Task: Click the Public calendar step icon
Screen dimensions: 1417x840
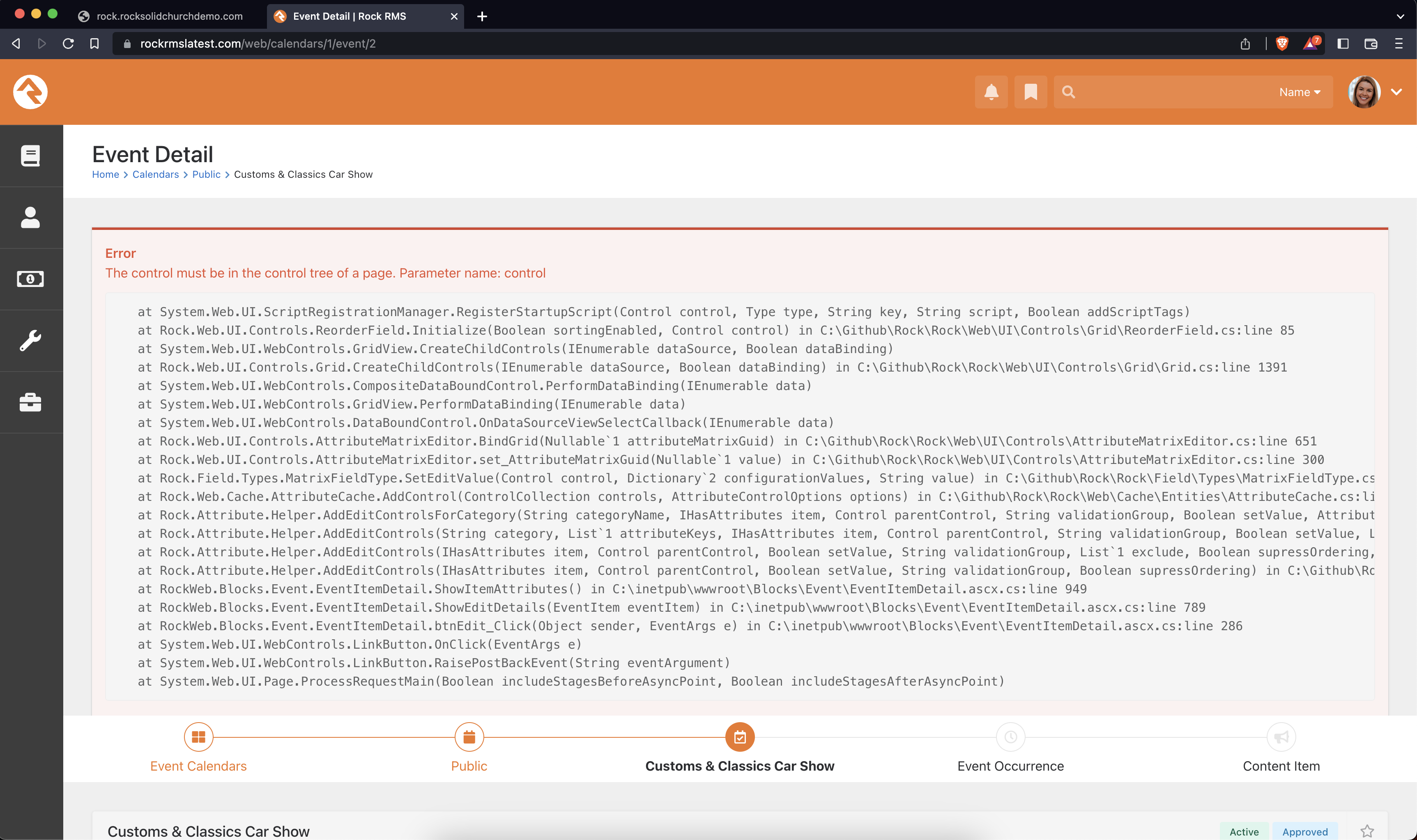Action: [469, 737]
